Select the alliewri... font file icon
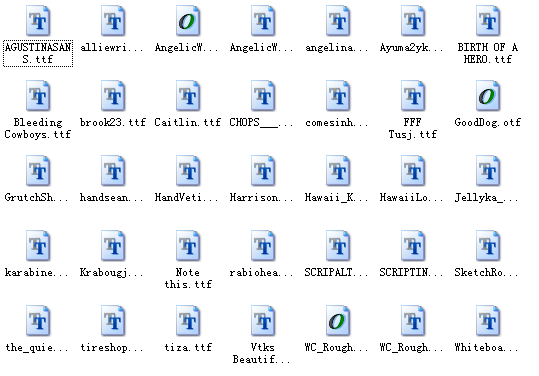539x376 pixels. click(x=113, y=21)
